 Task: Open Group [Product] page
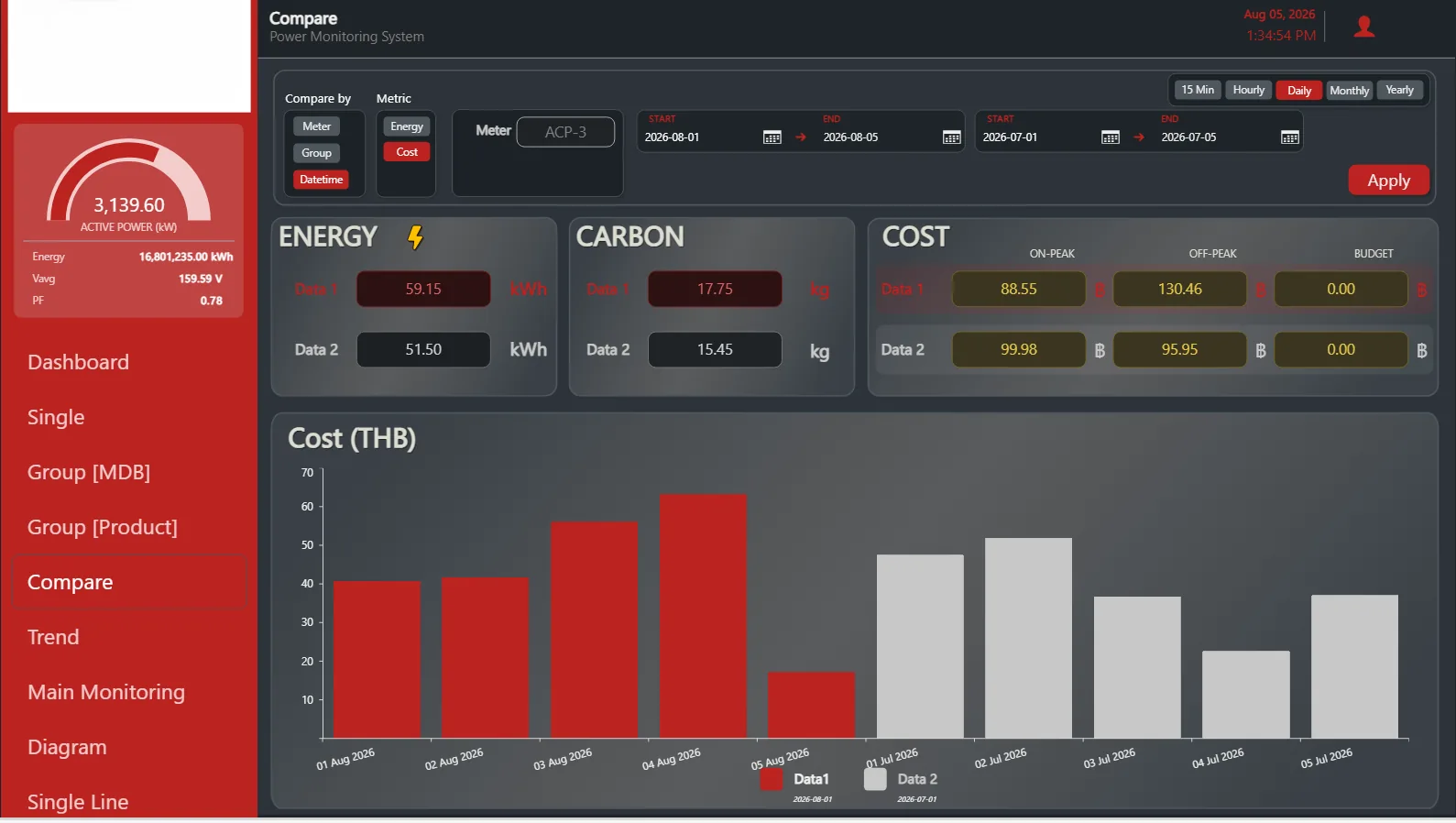click(x=103, y=527)
